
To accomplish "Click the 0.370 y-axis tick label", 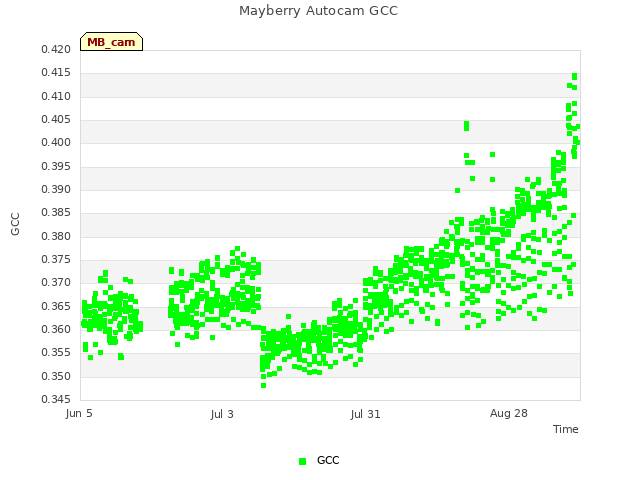I will pyautogui.click(x=56, y=282).
